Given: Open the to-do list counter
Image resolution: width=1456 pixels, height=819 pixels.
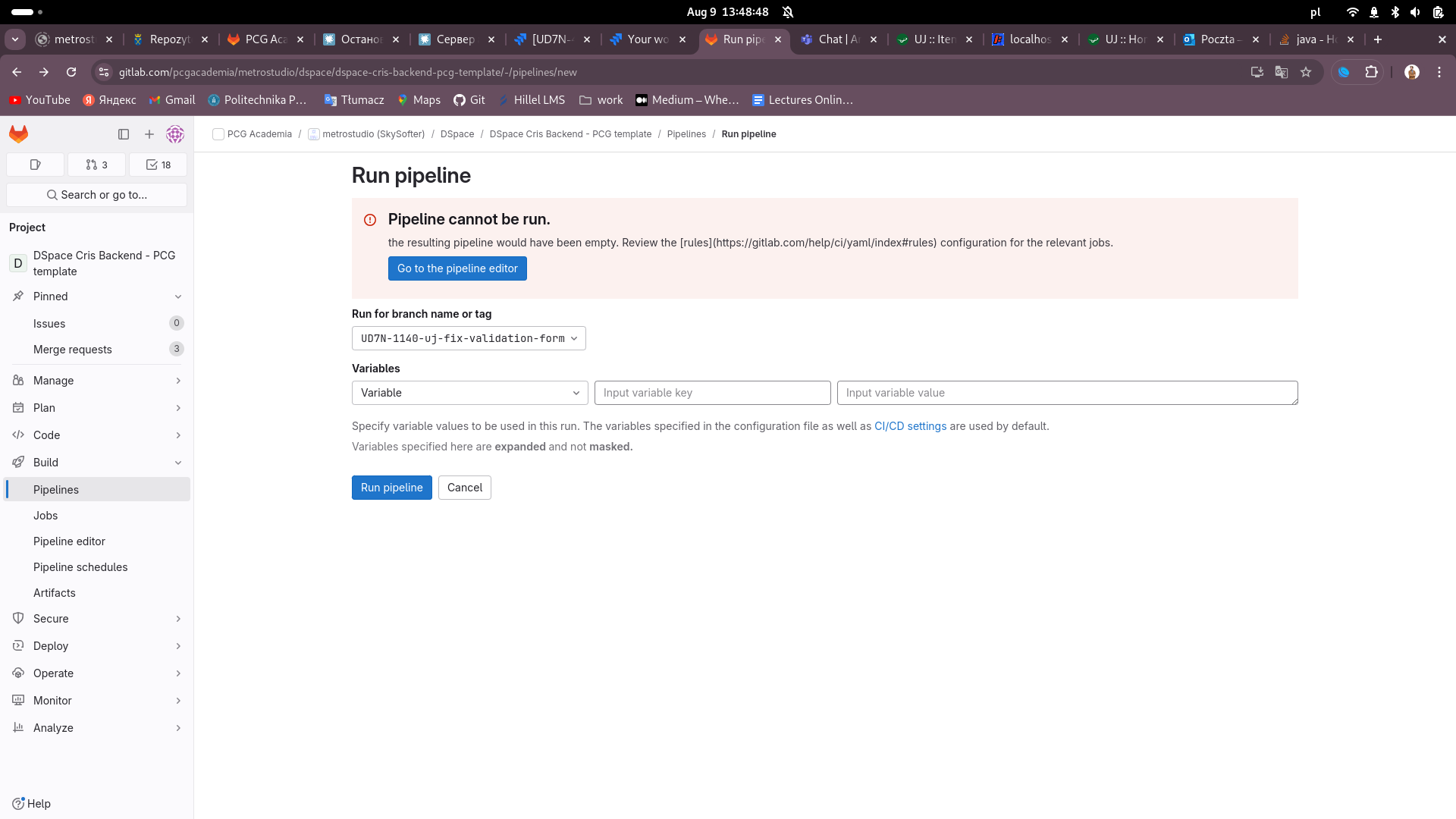Looking at the screenshot, I should 158,165.
